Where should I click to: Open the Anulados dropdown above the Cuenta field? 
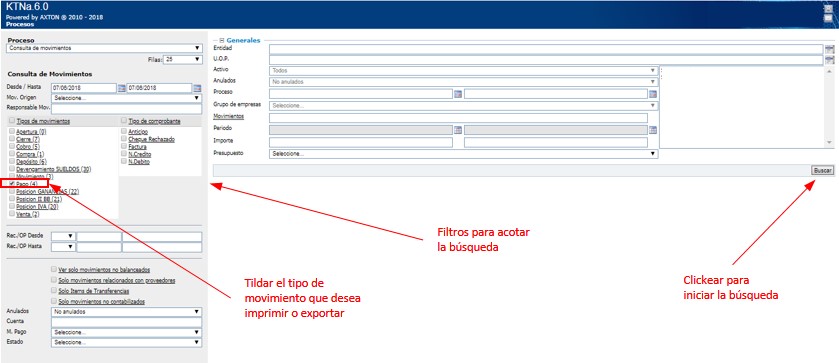click(126, 312)
